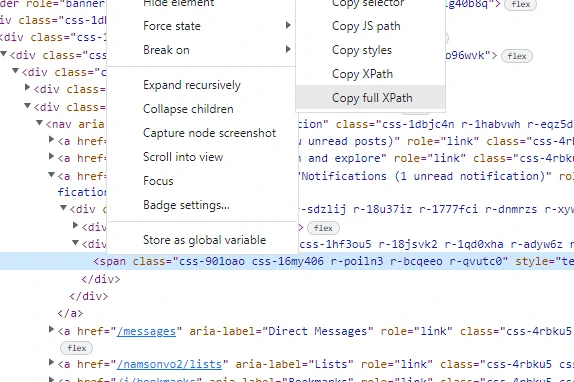Screen dimensions: 574x382
Task: Click flex badge under Direct Messages anchor
Action: tap(77, 348)
